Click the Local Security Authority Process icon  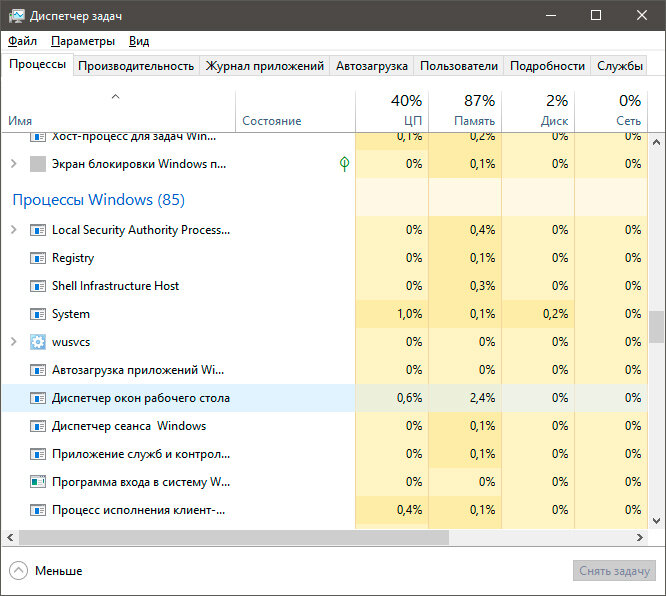(38, 230)
